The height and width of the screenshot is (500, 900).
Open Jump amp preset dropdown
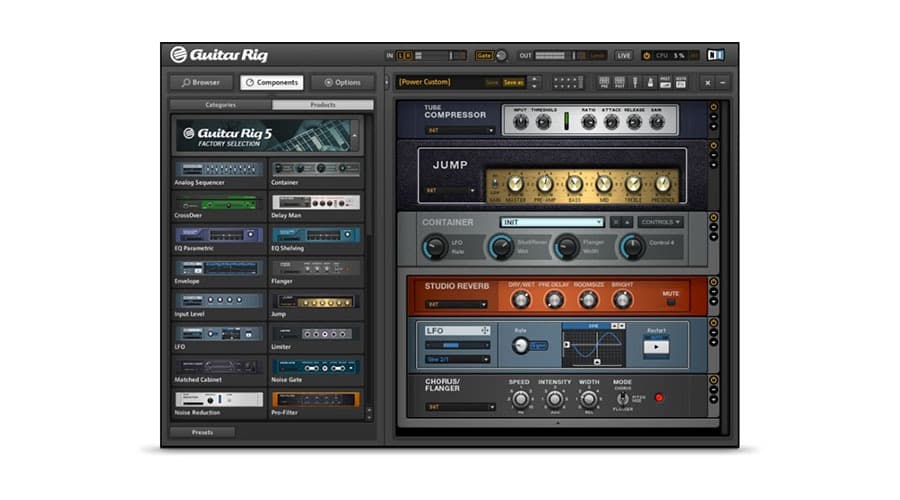[x=451, y=191]
